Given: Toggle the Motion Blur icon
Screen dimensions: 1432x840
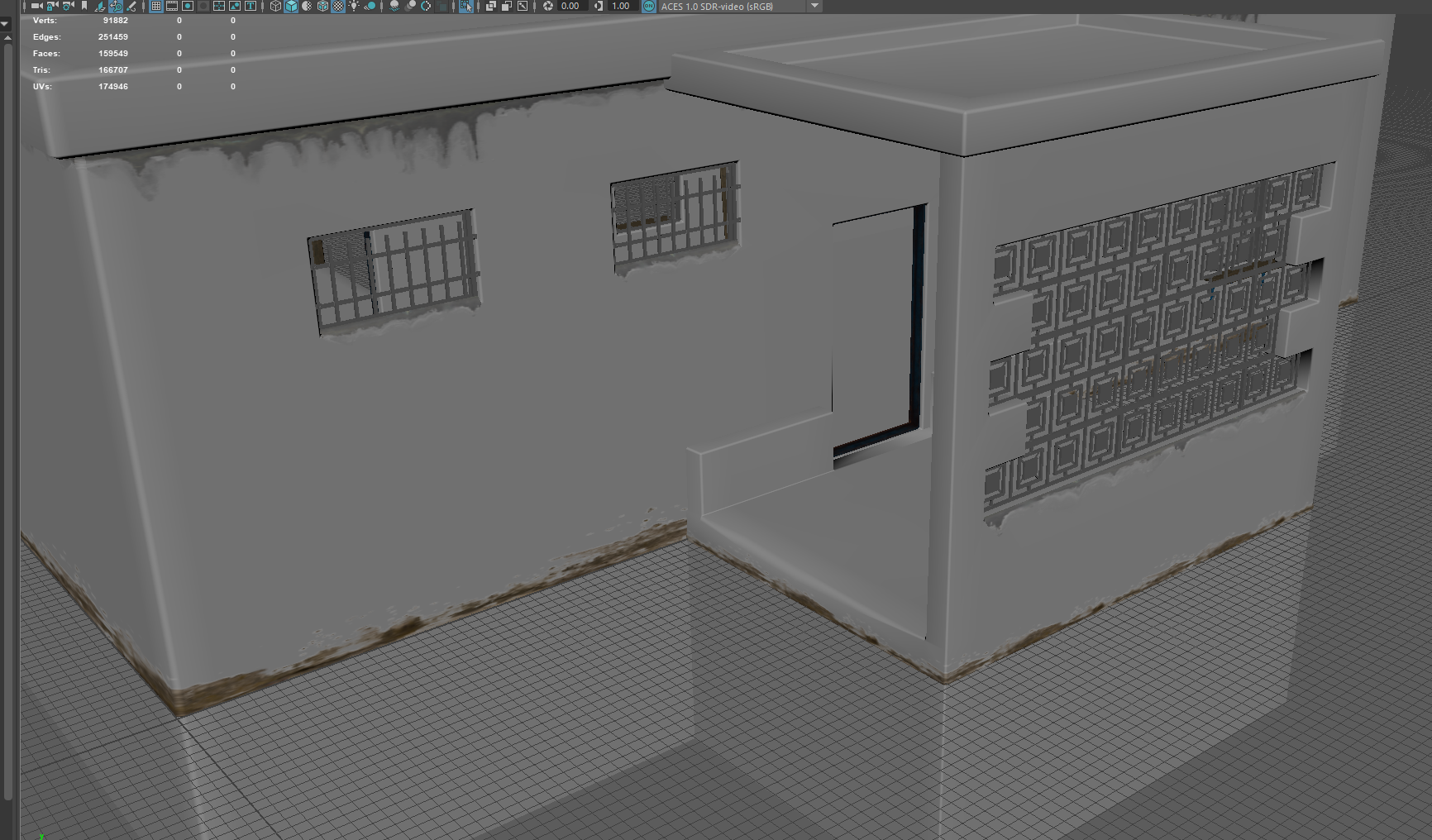Looking at the screenshot, I should click(x=410, y=6).
